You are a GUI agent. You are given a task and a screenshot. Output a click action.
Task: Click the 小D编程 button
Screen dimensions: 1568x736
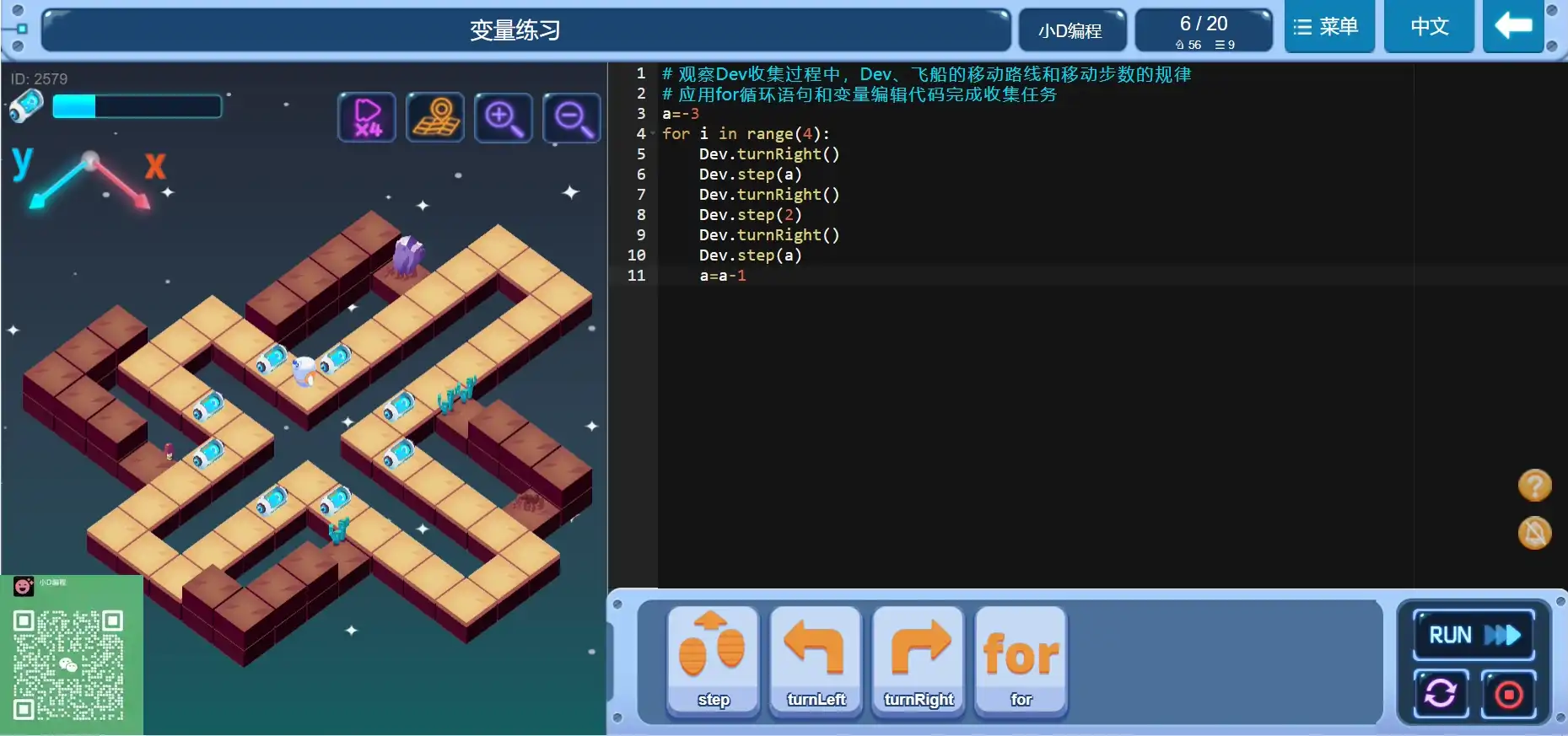[1071, 31]
